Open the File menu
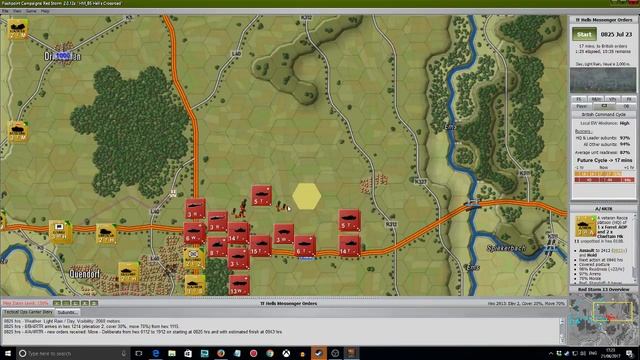 click(x=5, y=11)
